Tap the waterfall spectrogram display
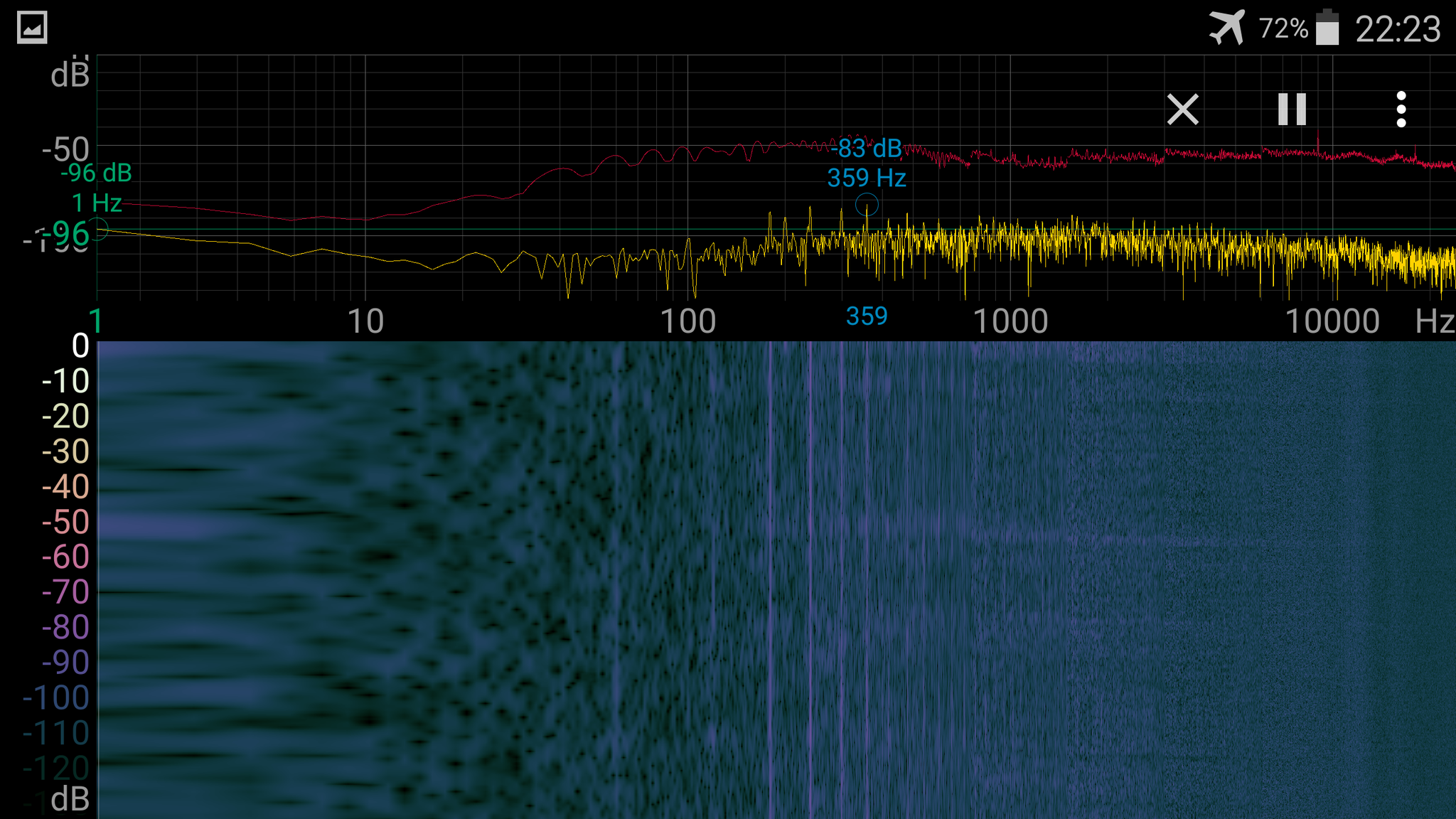The width and height of the screenshot is (1456, 819). (776, 579)
